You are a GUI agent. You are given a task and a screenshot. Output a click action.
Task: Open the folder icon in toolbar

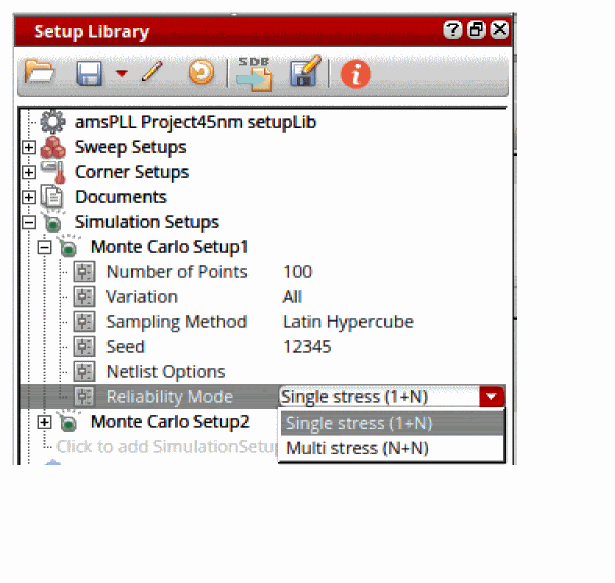pyautogui.click(x=39, y=72)
